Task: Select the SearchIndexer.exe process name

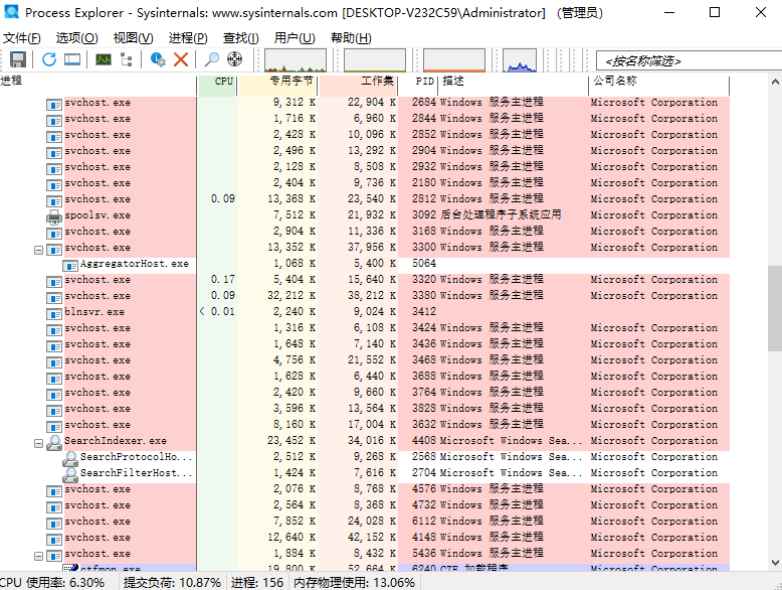Action: point(115,441)
